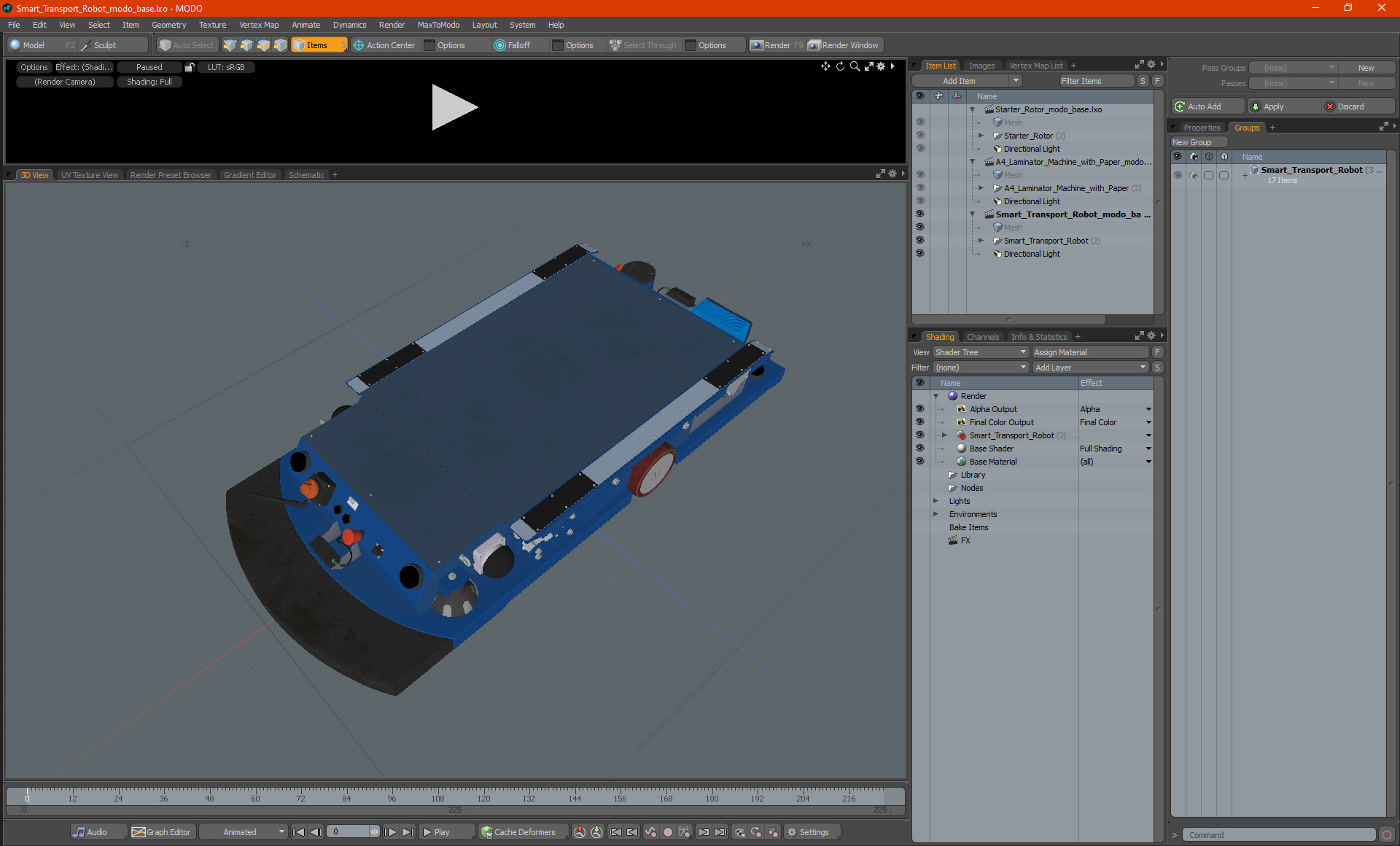Toggle visibility of Final Color Output
1400x846 pixels.
(x=920, y=422)
